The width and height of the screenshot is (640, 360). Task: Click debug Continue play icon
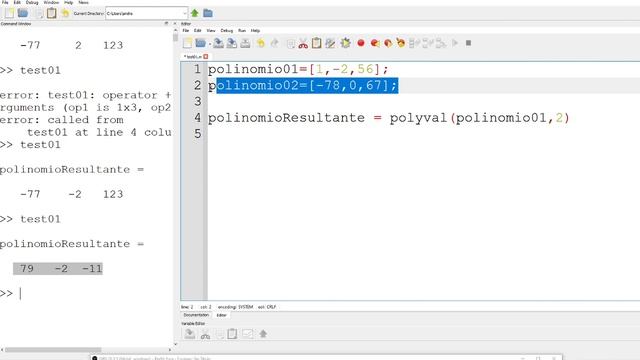[x=455, y=43]
